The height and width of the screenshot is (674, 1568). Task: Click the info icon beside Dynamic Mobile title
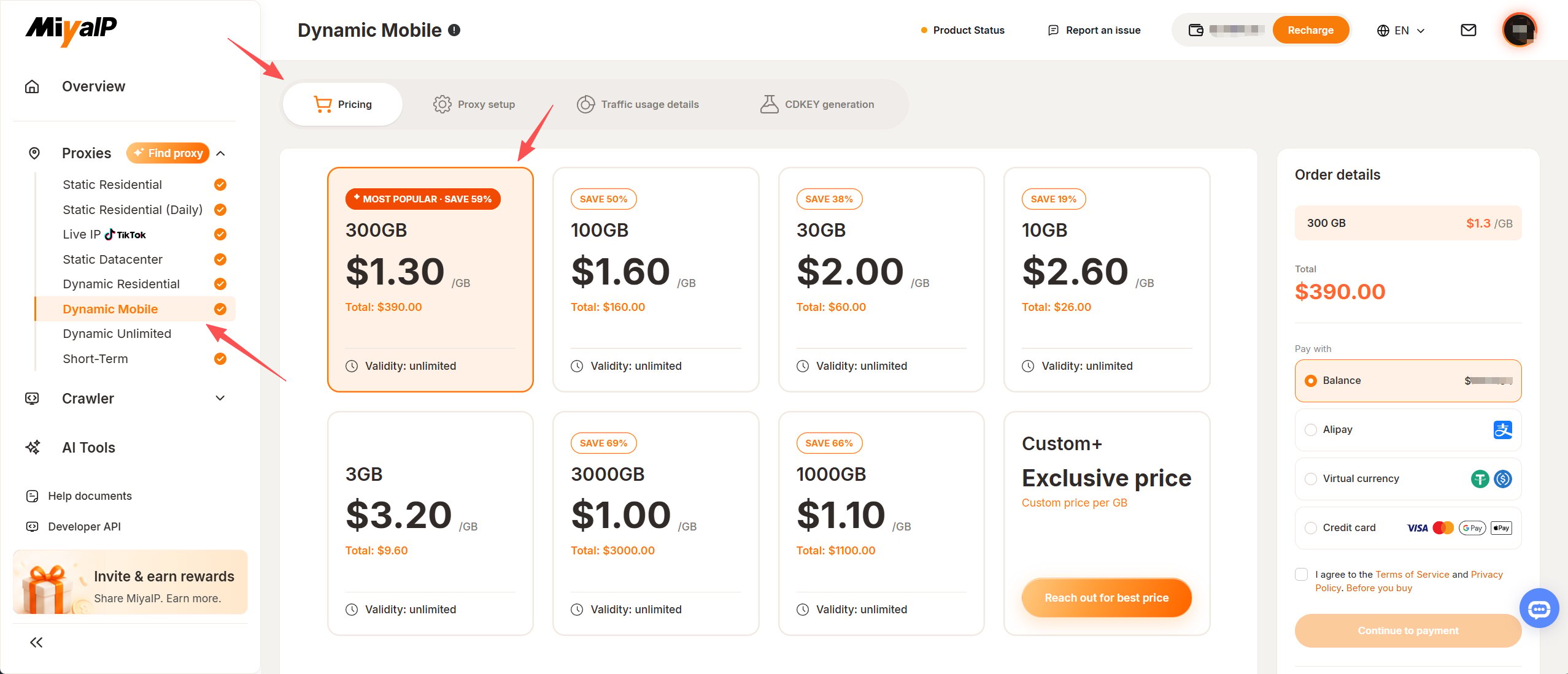click(x=454, y=30)
